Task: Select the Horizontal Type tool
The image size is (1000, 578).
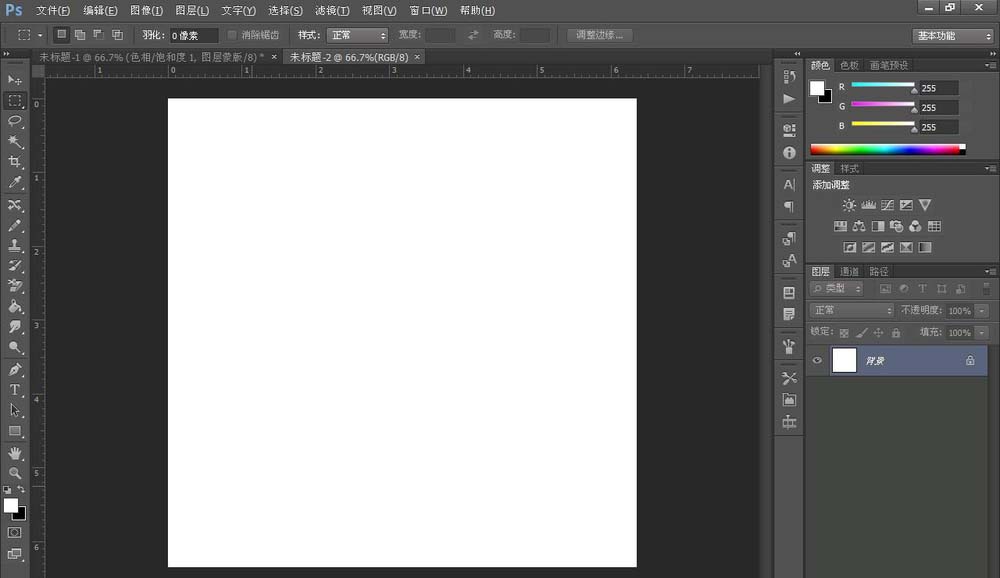Action: tap(15, 388)
